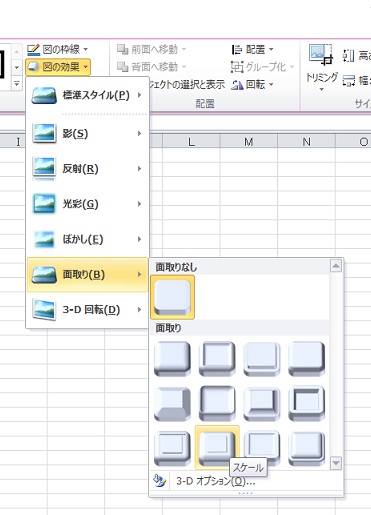Open the 回転 rotate dropdown

click(253, 85)
